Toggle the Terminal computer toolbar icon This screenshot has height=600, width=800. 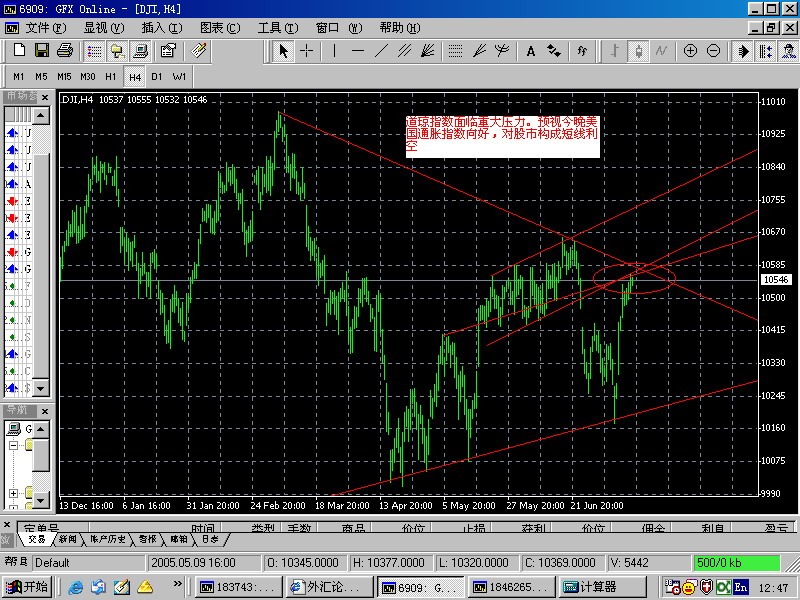coord(140,51)
